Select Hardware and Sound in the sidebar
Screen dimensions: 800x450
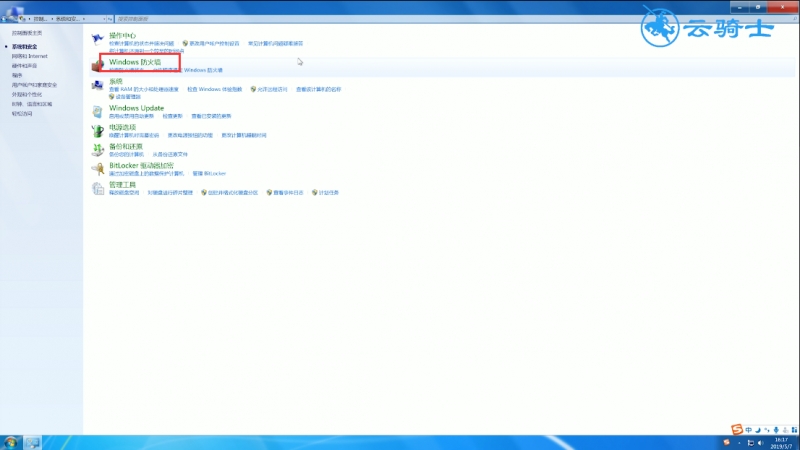point(24,66)
